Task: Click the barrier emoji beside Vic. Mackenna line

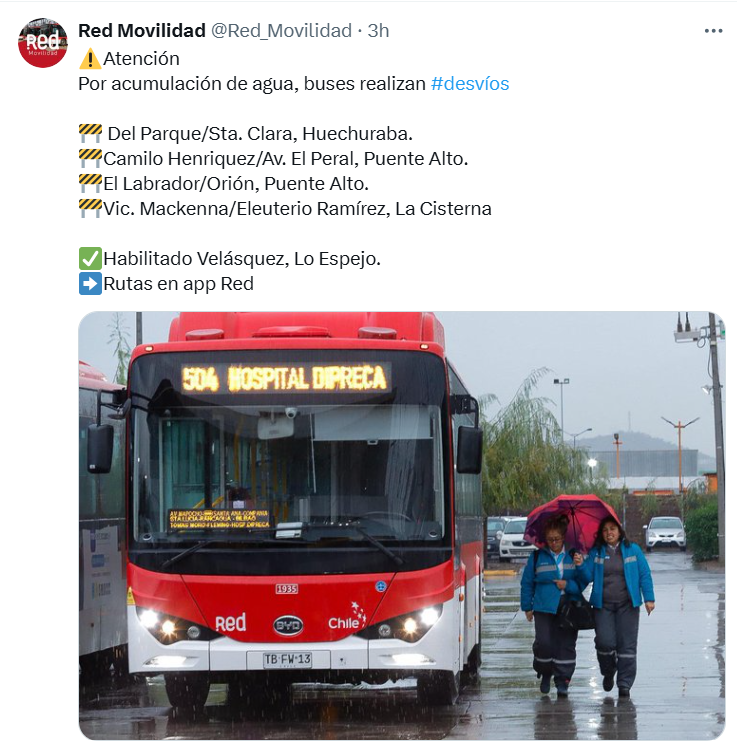Action: (90, 209)
